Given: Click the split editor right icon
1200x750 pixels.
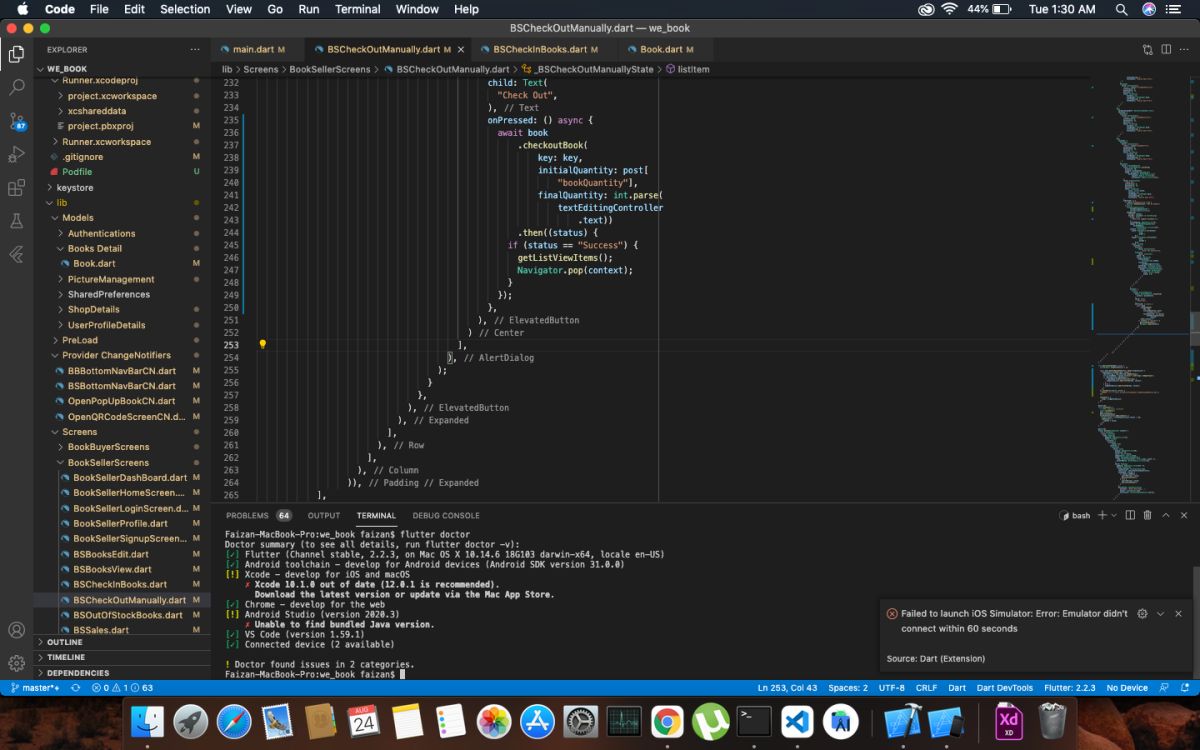Looking at the screenshot, I should coord(1166,49).
